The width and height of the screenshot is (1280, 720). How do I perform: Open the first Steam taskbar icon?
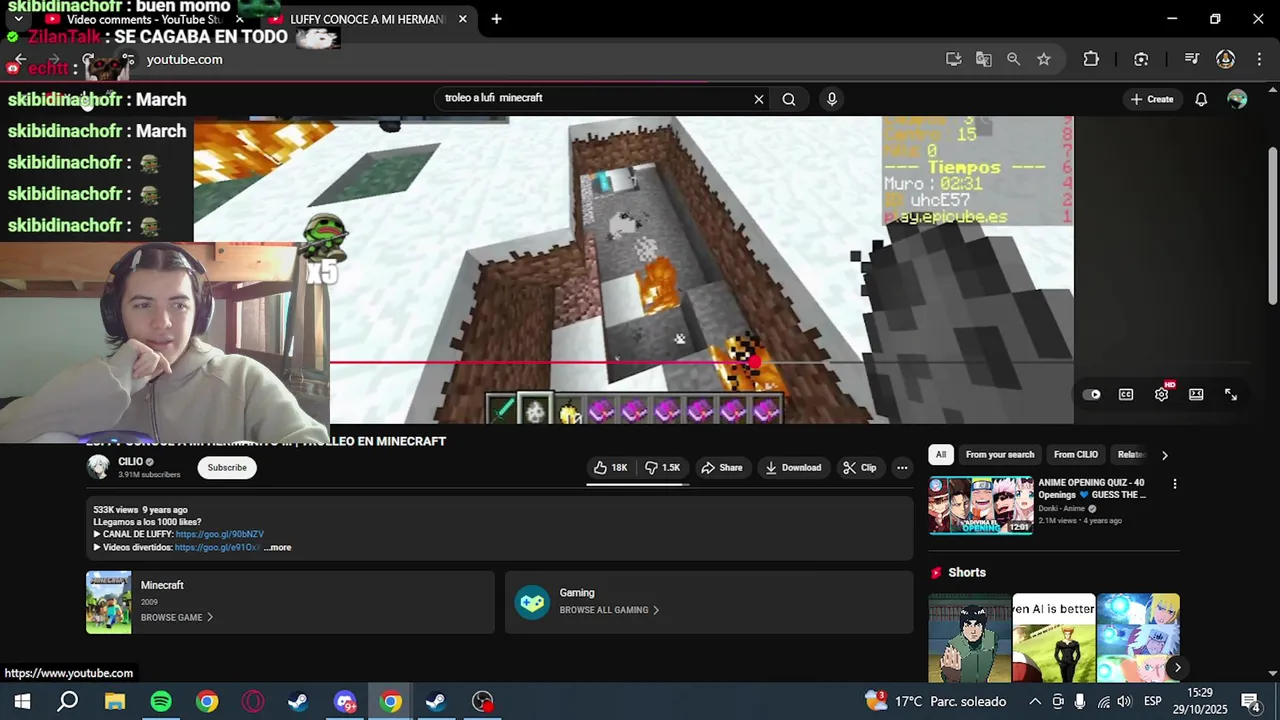pos(298,702)
